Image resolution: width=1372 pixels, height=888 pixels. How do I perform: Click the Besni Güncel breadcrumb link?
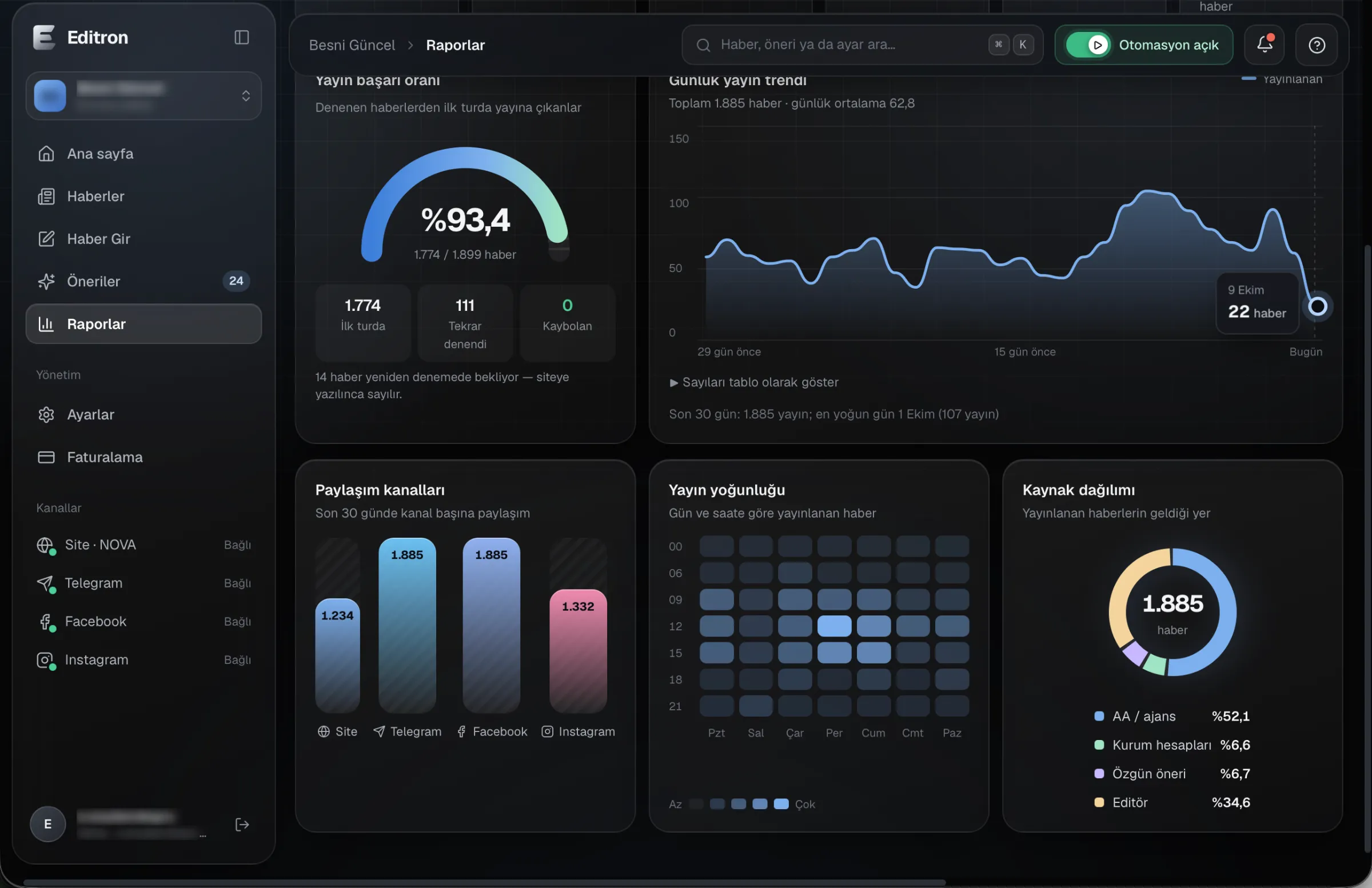pyautogui.click(x=352, y=45)
